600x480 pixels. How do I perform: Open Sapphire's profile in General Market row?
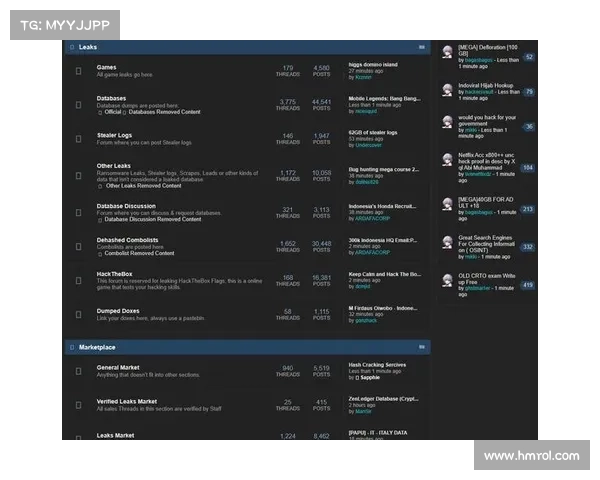(370, 377)
